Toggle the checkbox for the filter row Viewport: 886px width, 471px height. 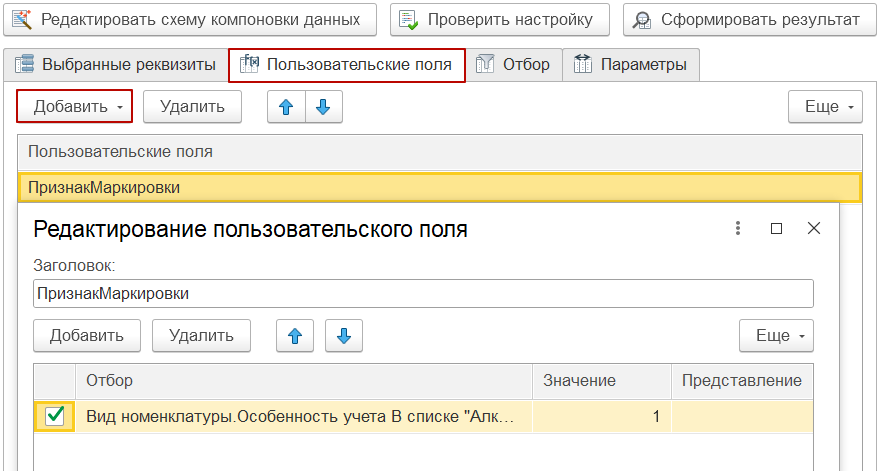pyautogui.click(x=55, y=417)
